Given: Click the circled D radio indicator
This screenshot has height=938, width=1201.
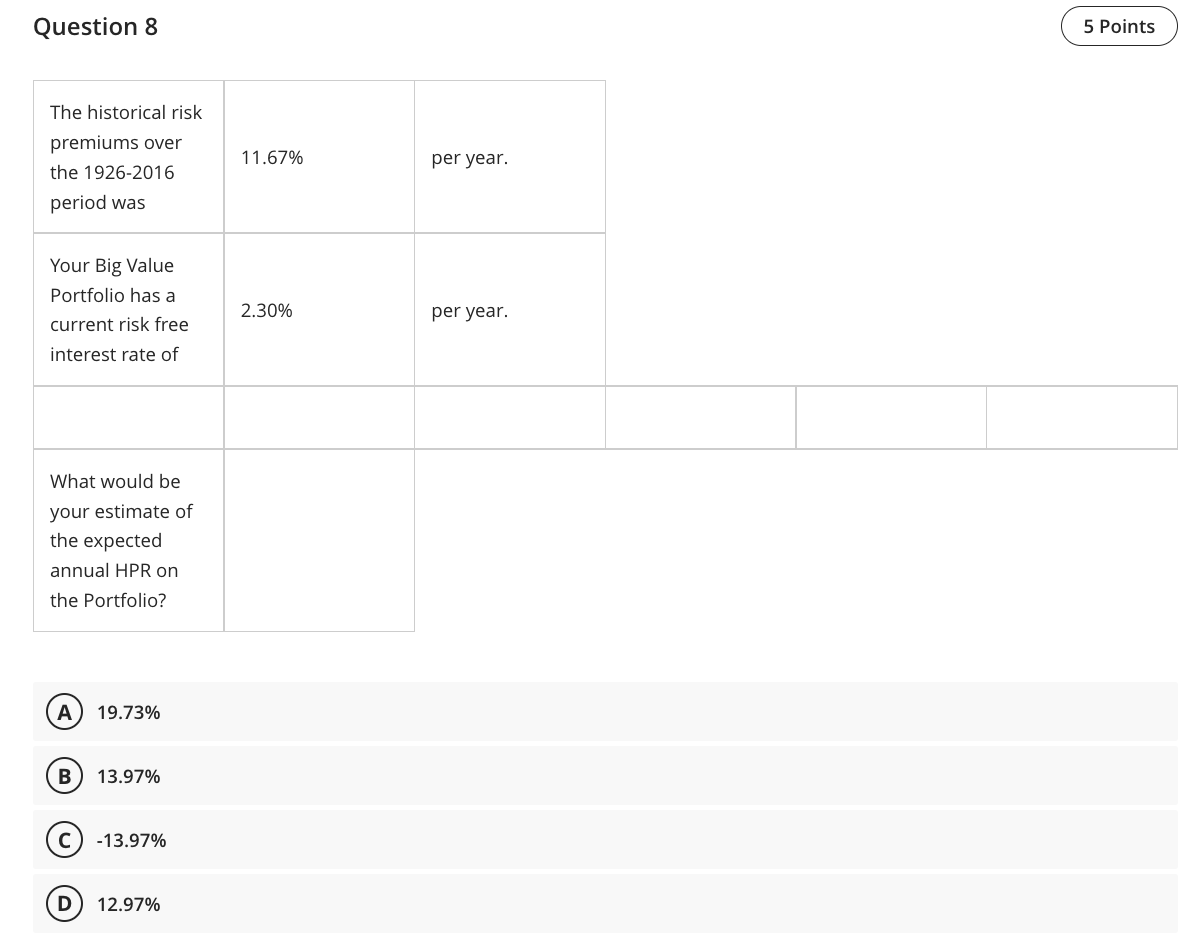Looking at the screenshot, I should [x=65, y=903].
